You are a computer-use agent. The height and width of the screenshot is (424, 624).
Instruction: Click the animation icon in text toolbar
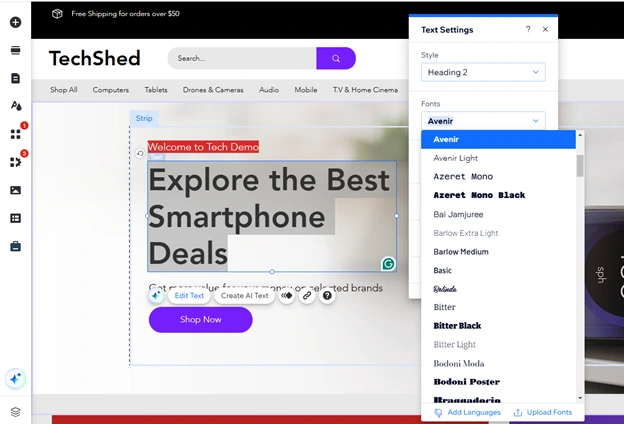[287, 296]
